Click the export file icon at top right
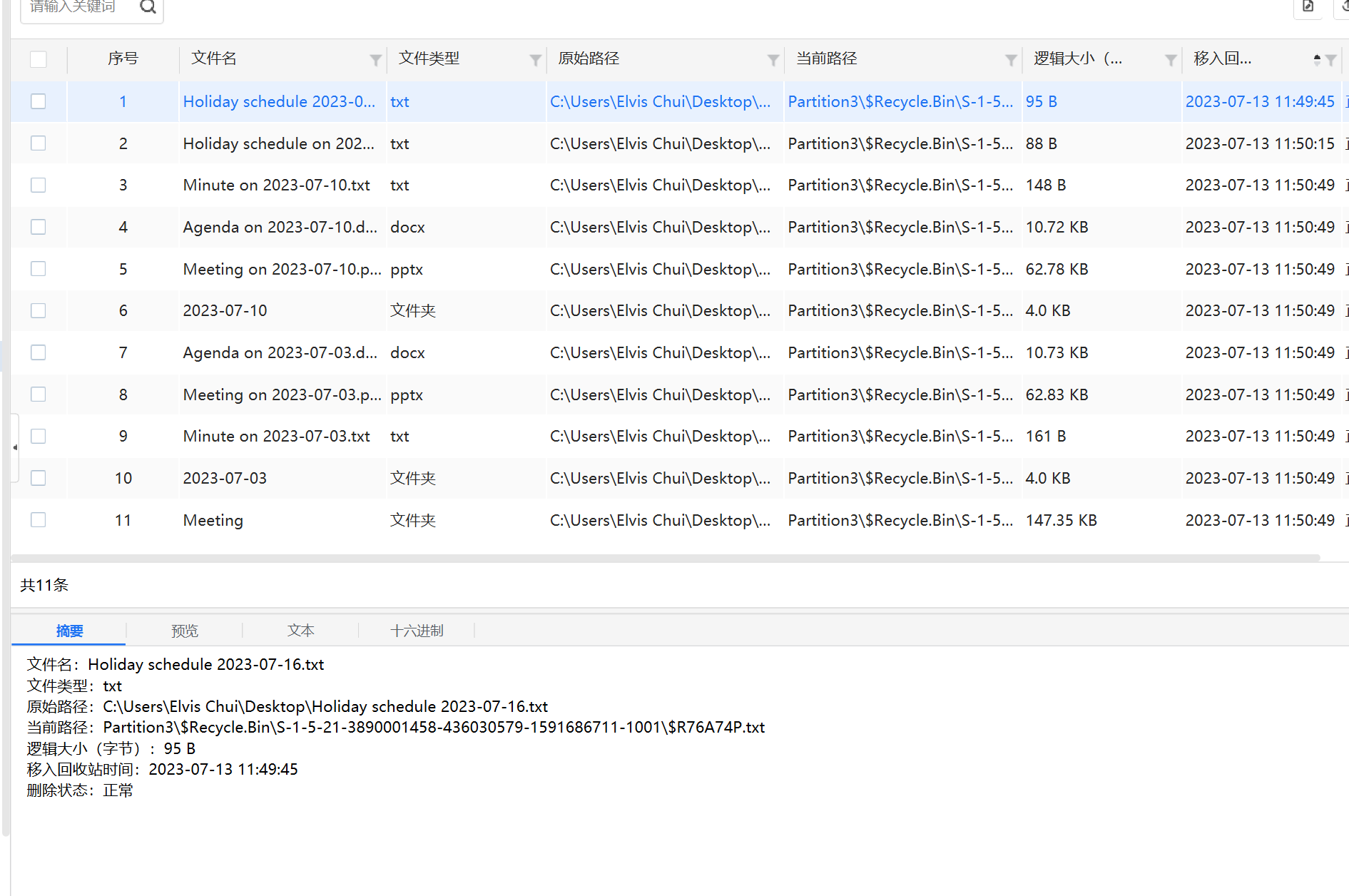The height and width of the screenshot is (896, 1349). click(1308, 6)
